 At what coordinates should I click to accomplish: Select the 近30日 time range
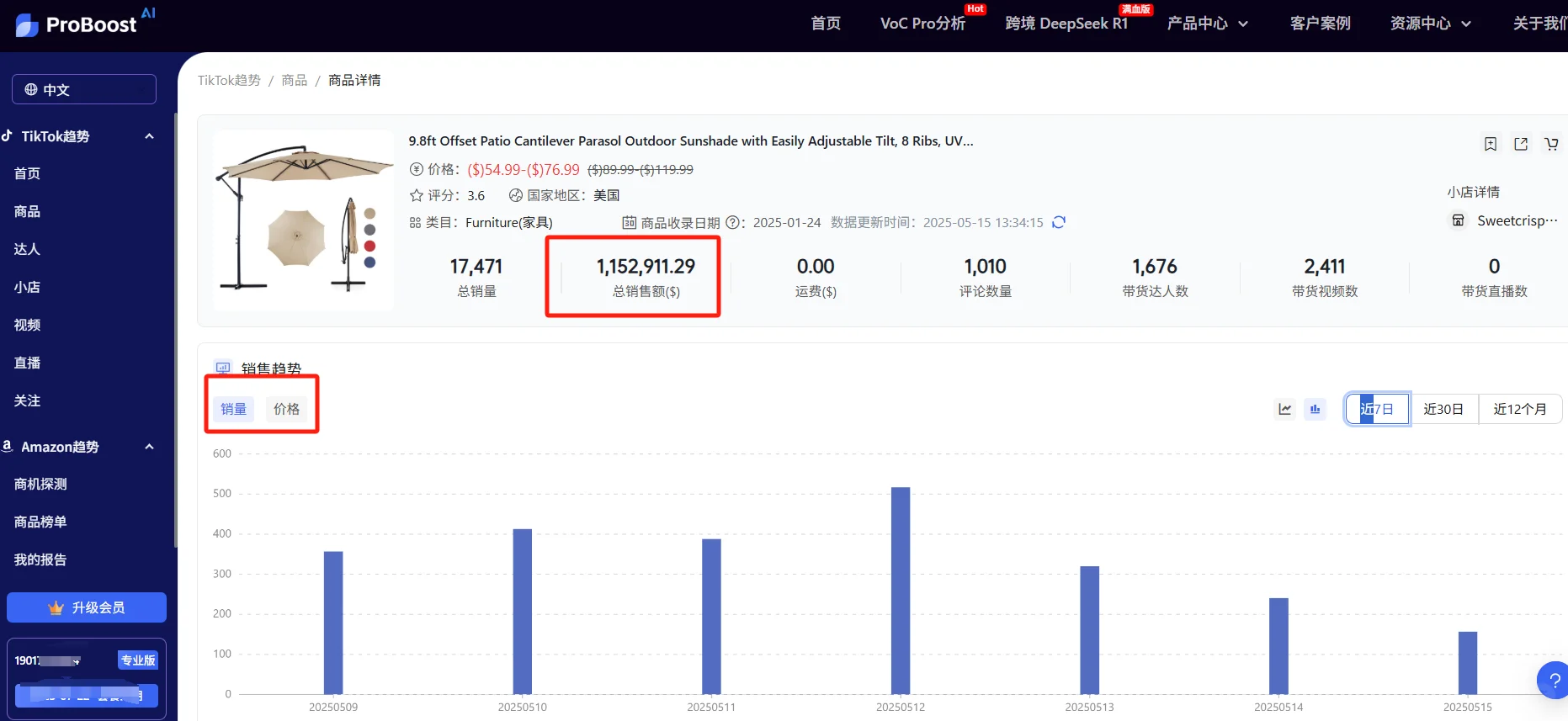1443,409
